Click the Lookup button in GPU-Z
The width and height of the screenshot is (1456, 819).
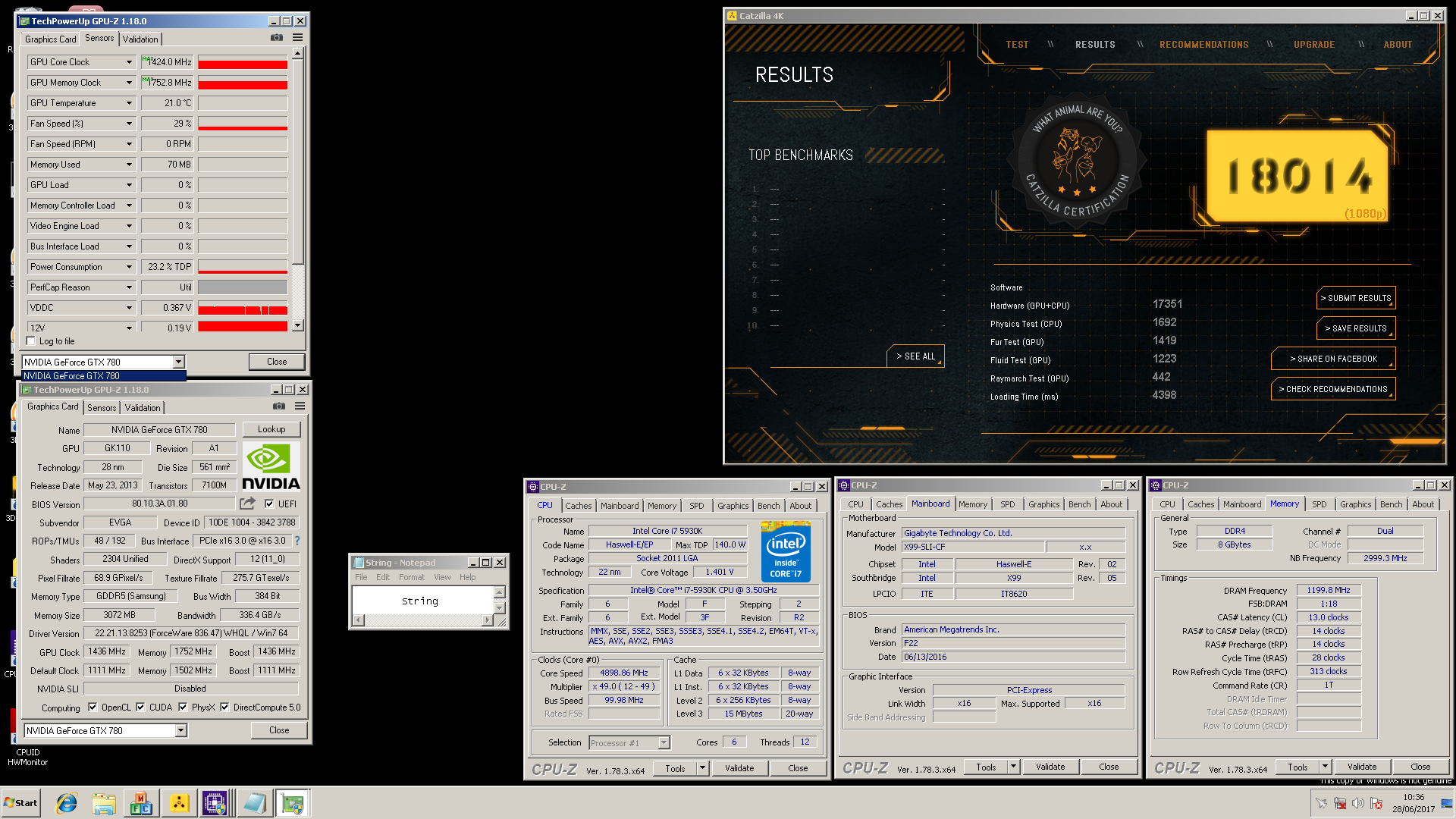271,429
